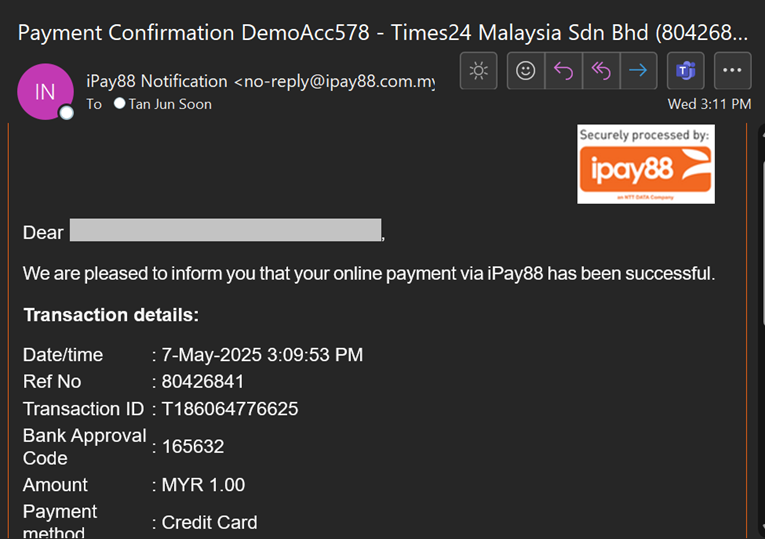Click presence dot beside Tan Jun Soon
The height and width of the screenshot is (539, 765).
[x=120, y=104]
